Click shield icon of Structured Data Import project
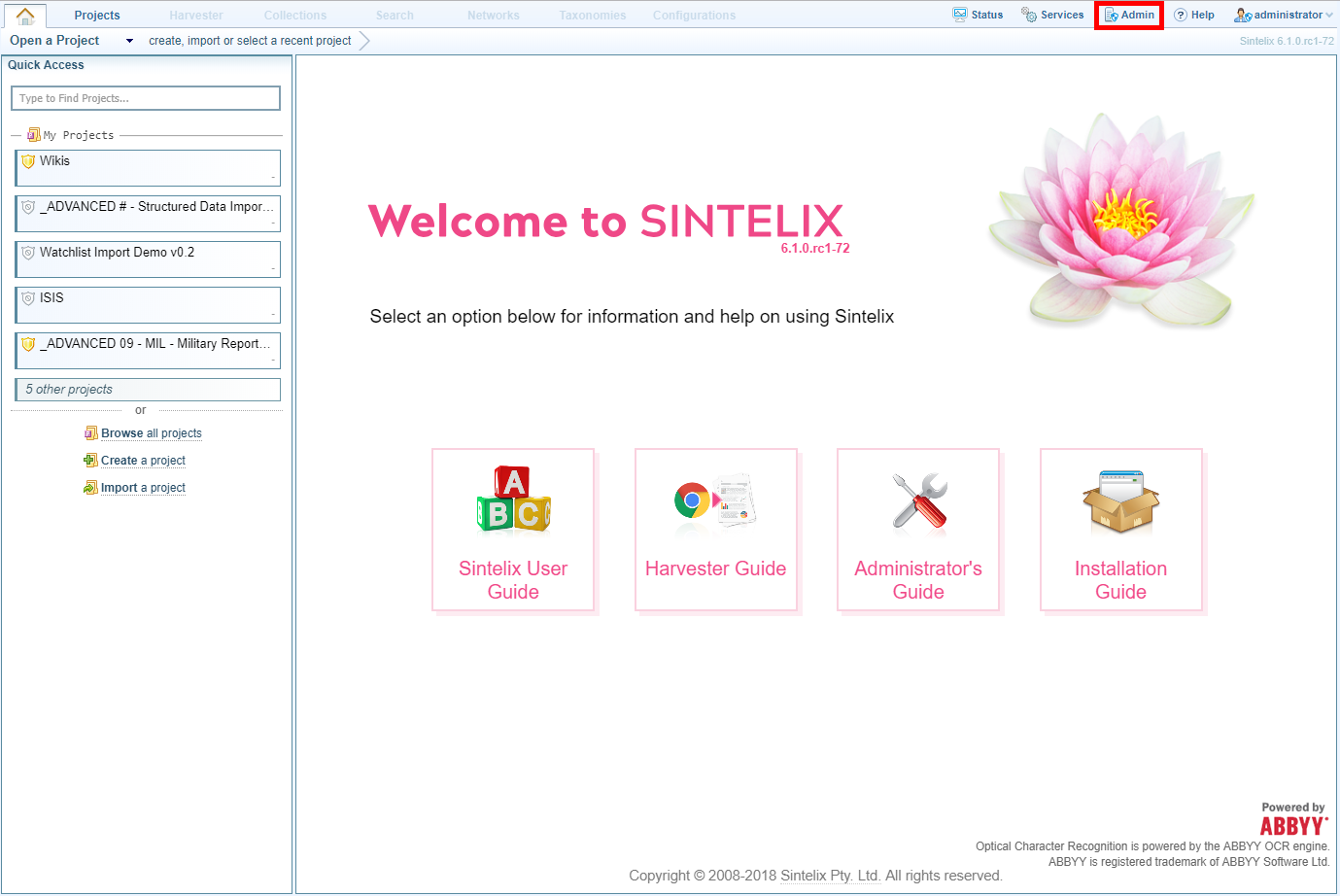Screen dimensions: 1340x896 click(x=28, y=207)
